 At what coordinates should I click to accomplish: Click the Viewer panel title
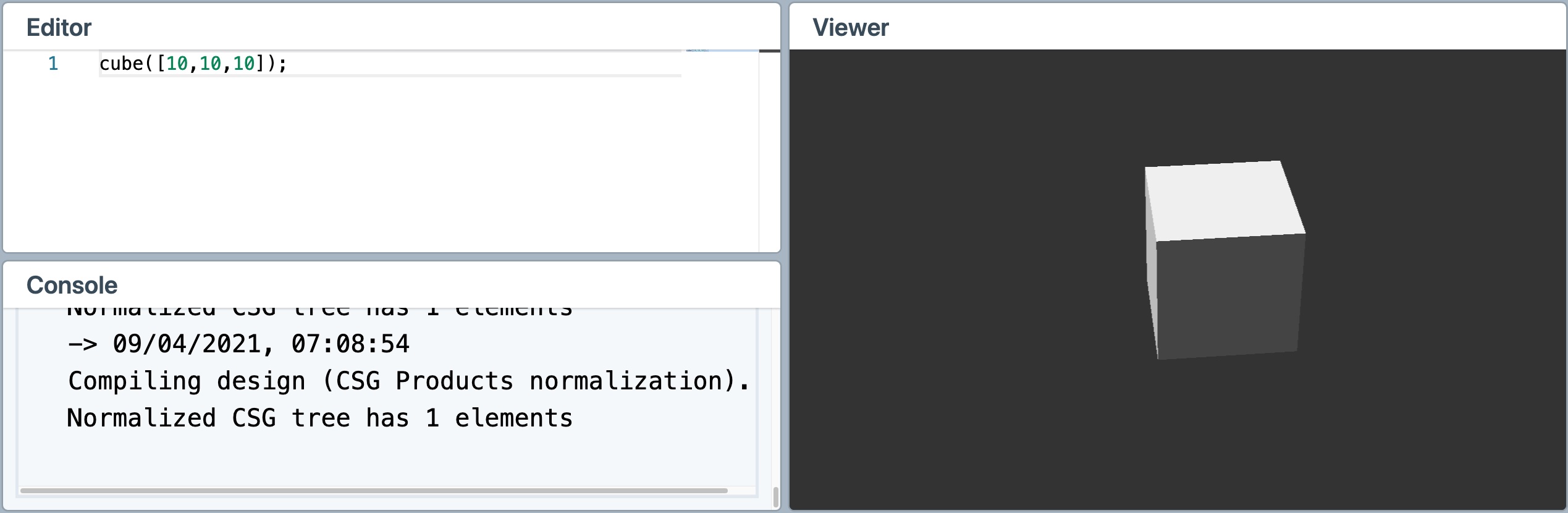850,28
